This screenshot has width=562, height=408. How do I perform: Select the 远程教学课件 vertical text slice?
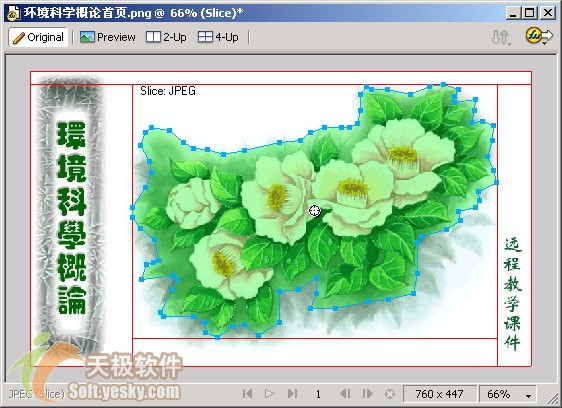(x=513, y=294)
